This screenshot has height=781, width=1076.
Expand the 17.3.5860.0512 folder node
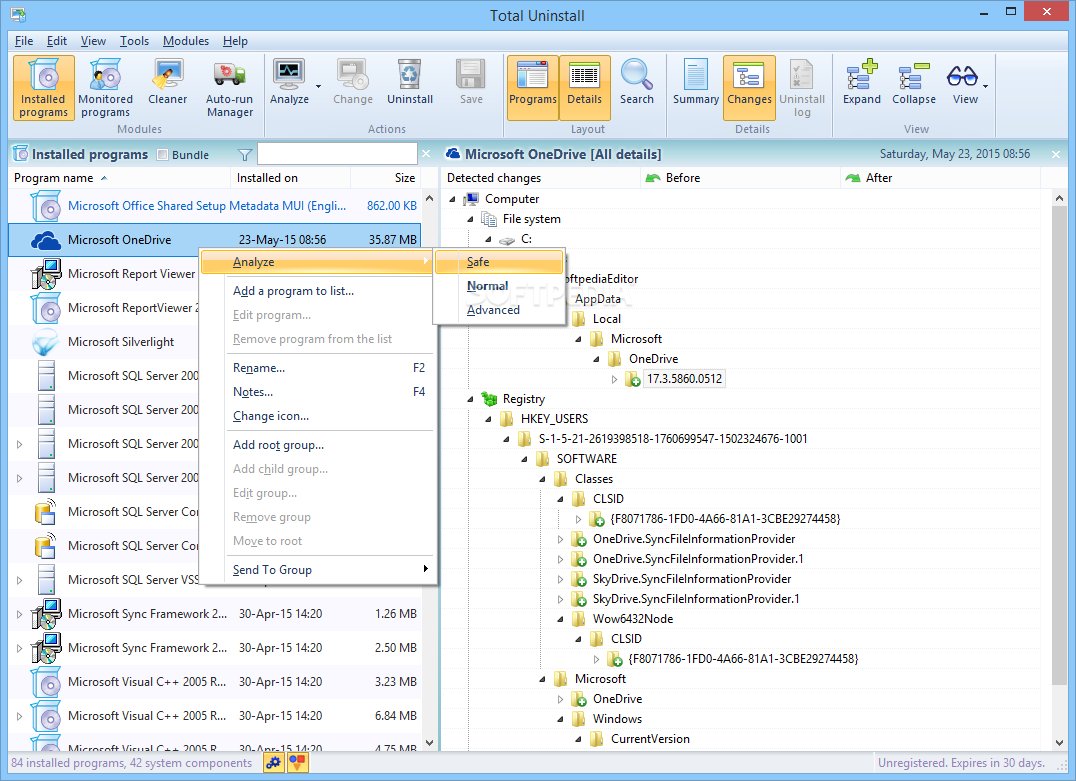point(615,379)
